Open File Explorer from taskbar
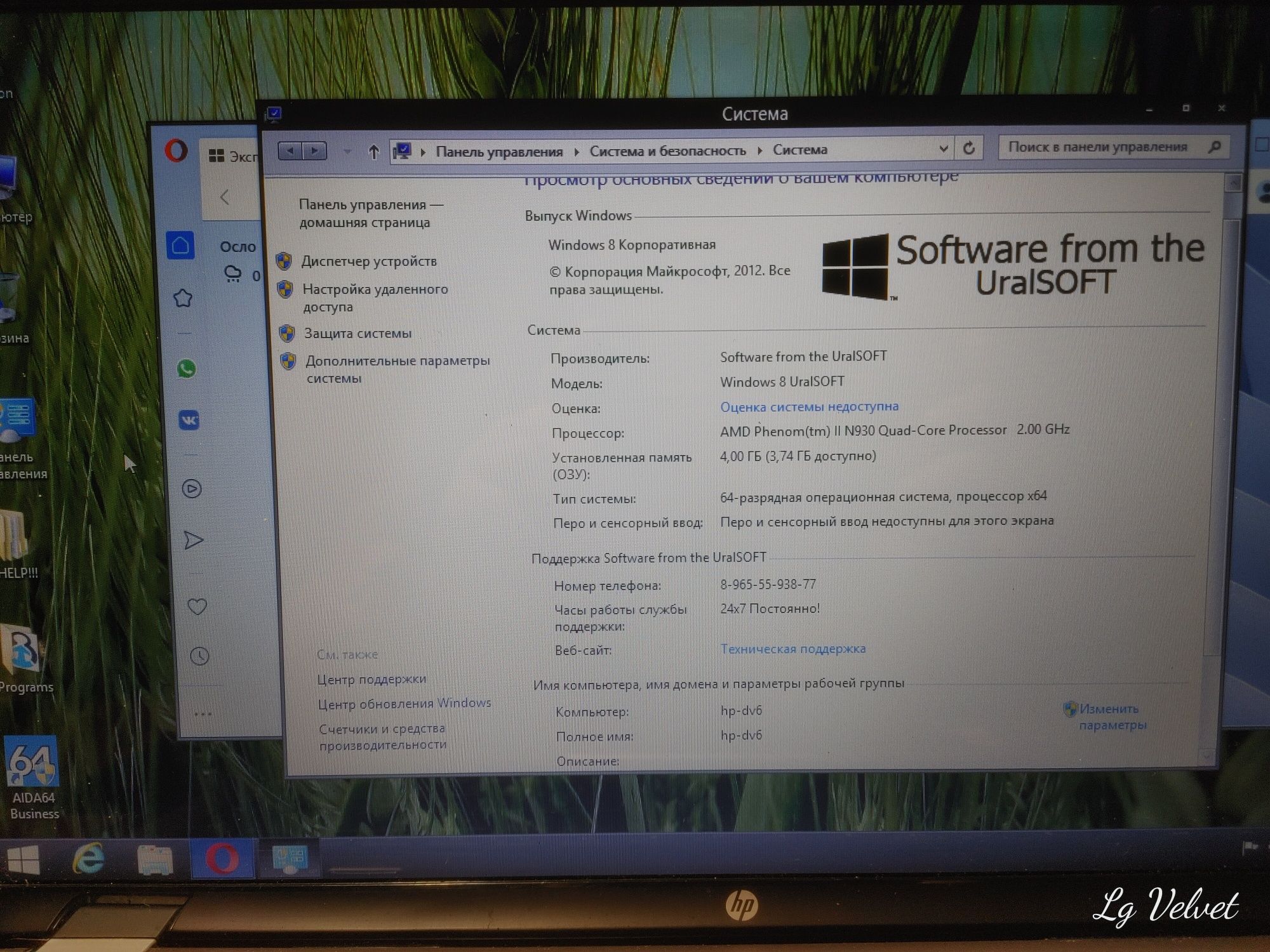1270x952 pixels. (x=154, y=860)
